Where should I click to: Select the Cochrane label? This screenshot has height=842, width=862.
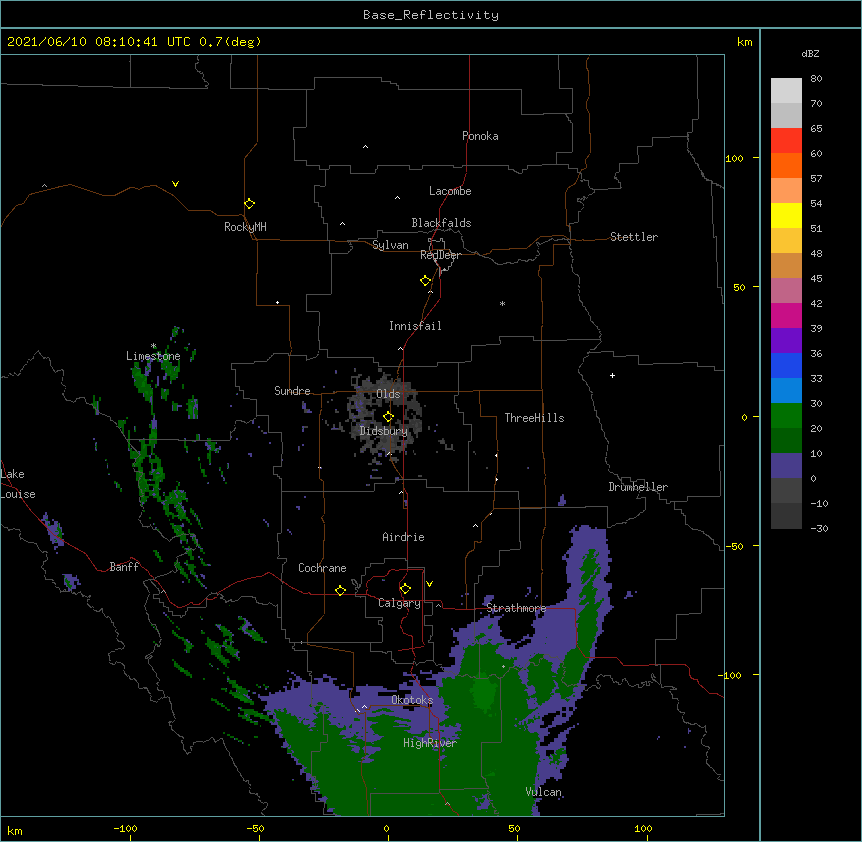[322, 568]
